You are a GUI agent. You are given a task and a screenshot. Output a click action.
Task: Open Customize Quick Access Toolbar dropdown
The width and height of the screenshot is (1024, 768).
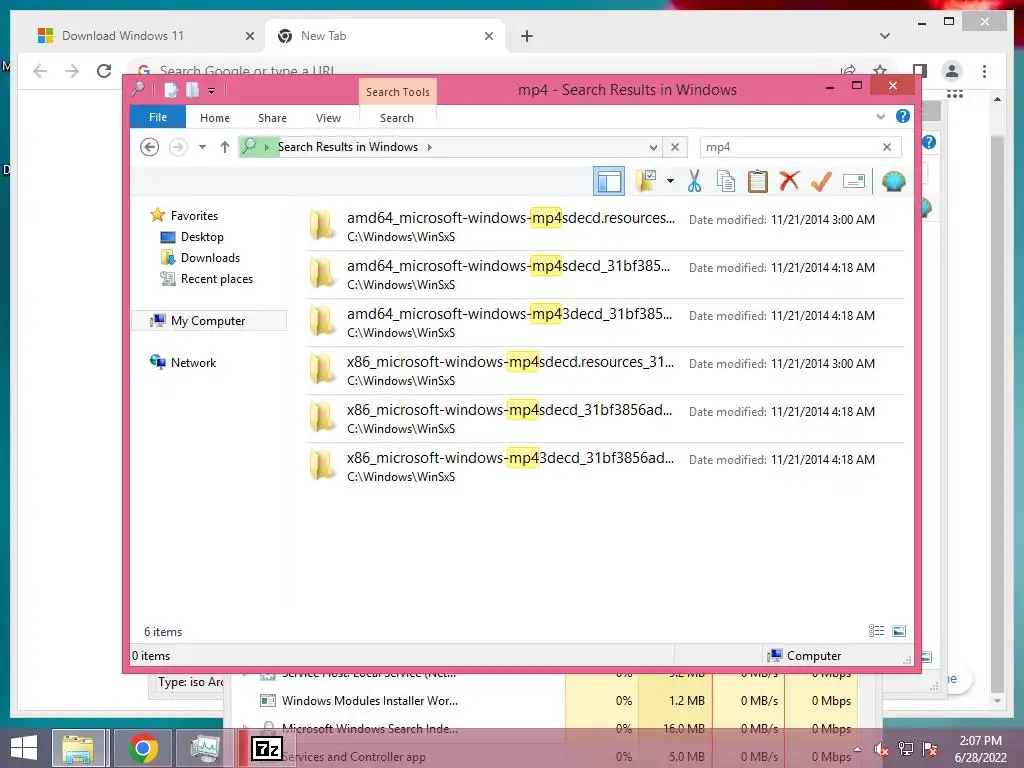[212, 91]
